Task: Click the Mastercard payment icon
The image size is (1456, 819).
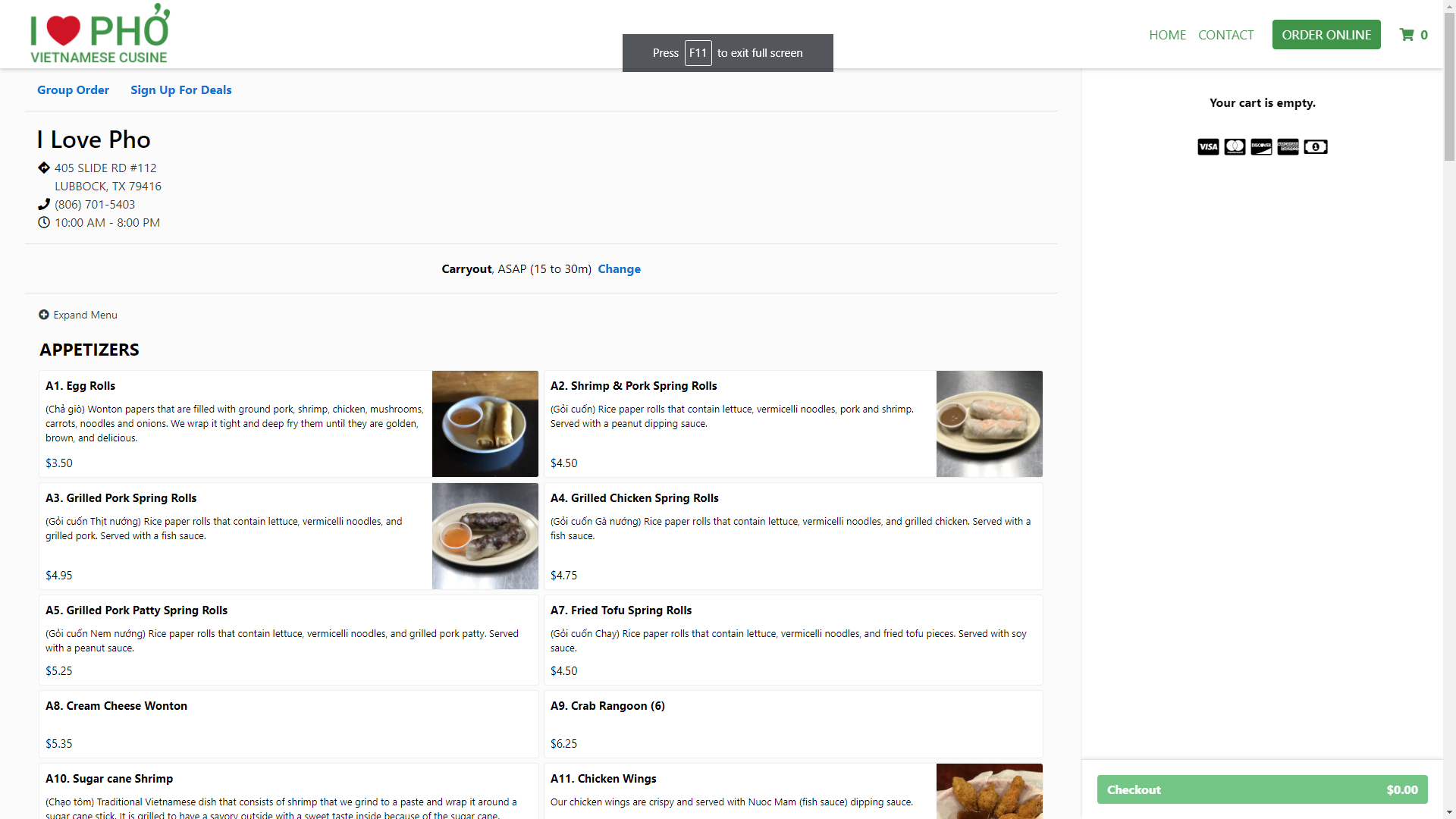Action: pyautogui.click(x=1235, y=147)
